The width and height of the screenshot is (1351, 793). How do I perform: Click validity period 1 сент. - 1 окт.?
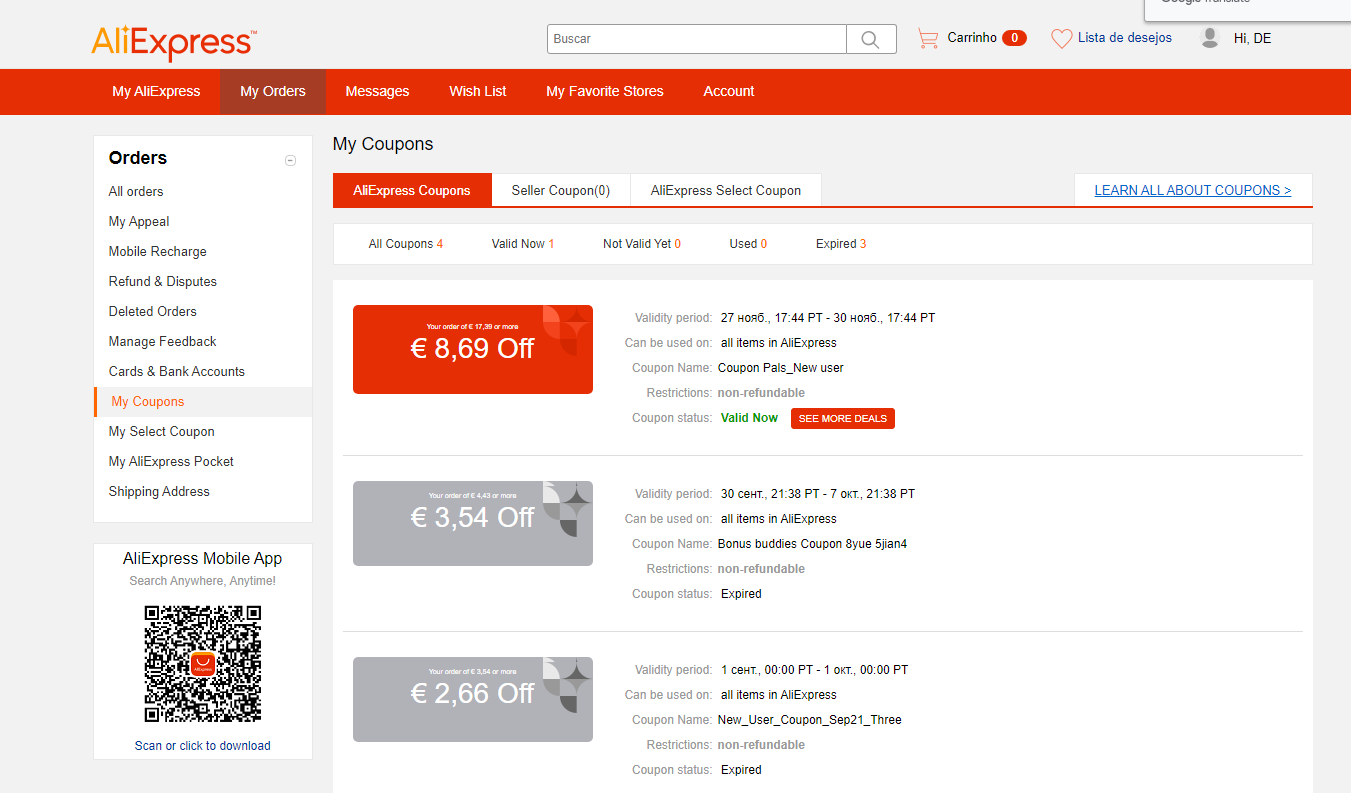click(x=816, y=670)
